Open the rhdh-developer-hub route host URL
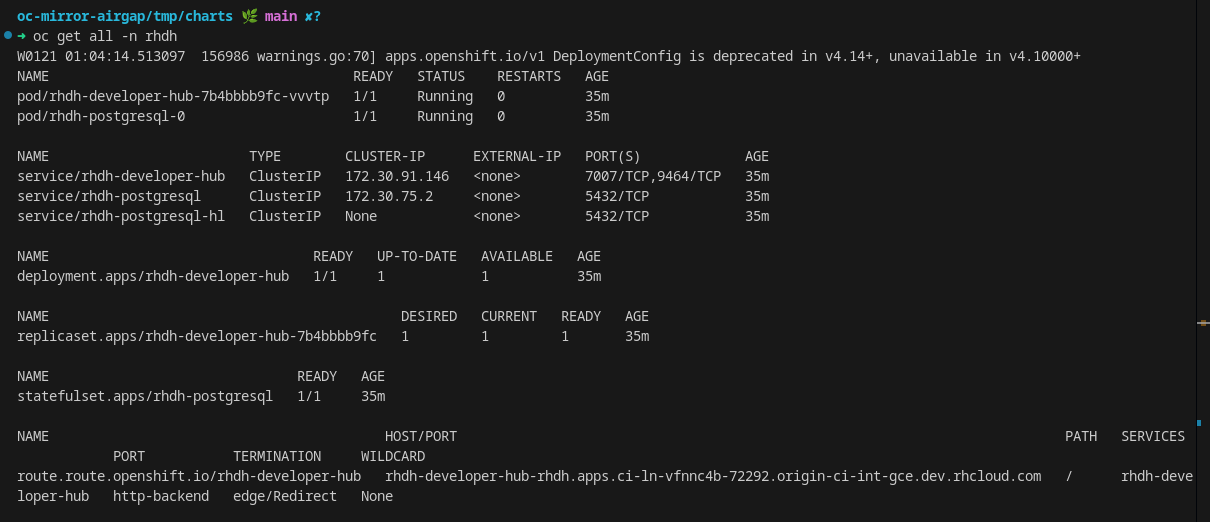The image size is (1210, 522). click(712, 476)
